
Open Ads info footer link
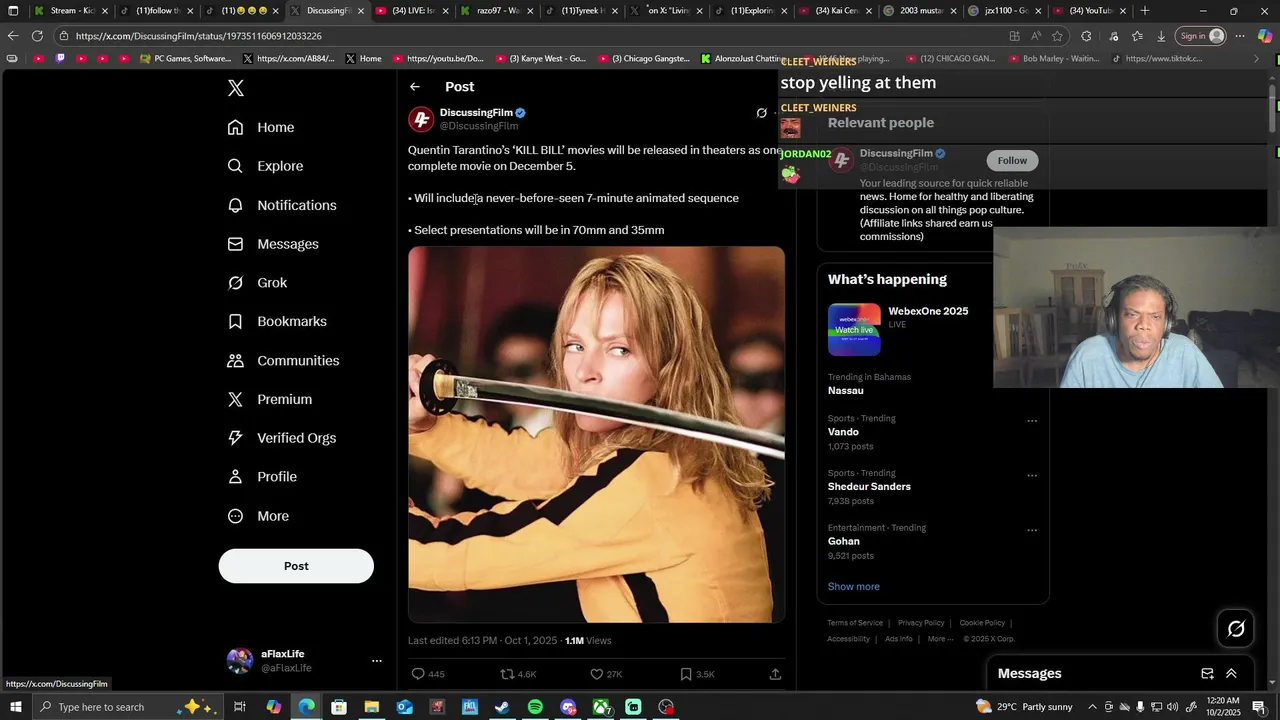coord(899,639)
